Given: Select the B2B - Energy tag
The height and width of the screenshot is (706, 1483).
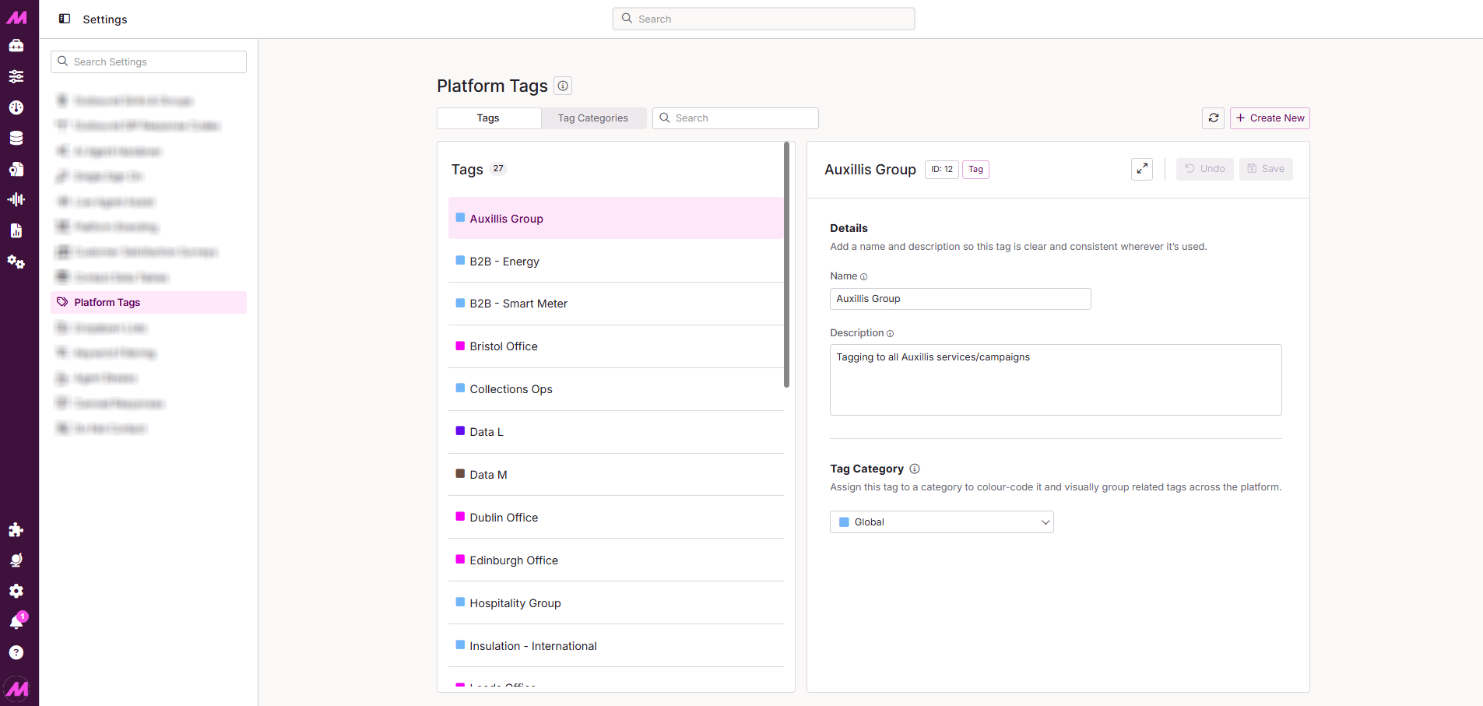Looking at the screenshot, I should 616,261.
